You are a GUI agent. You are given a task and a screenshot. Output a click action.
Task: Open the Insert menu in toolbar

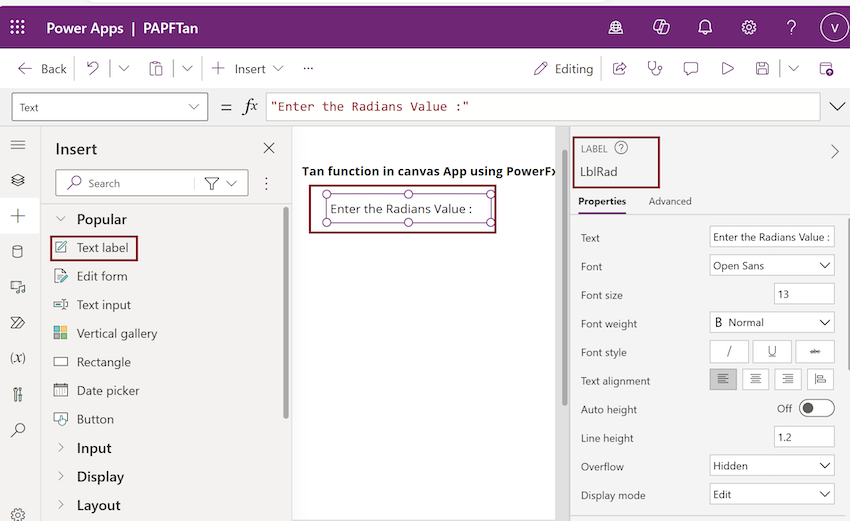(248, 69)
